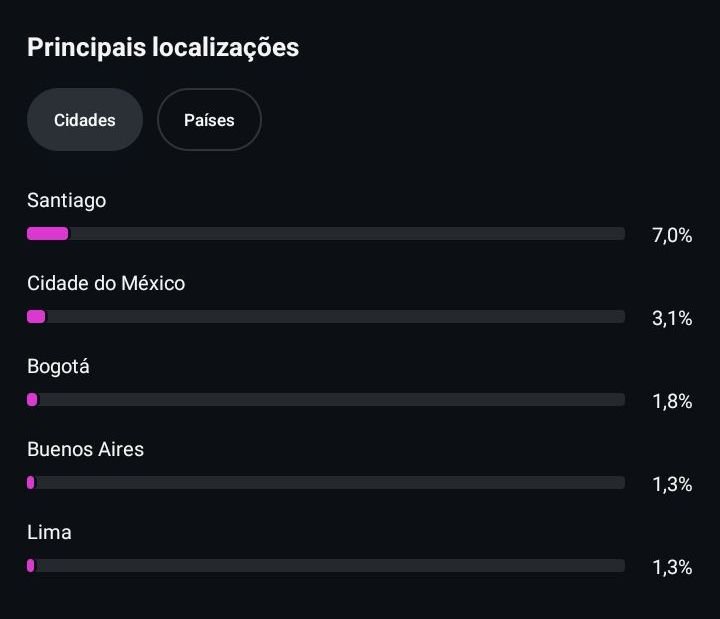The width and height of the screenshot is (720, 619).
Task: Select the Cidade do México label
Action: (106, 283)
